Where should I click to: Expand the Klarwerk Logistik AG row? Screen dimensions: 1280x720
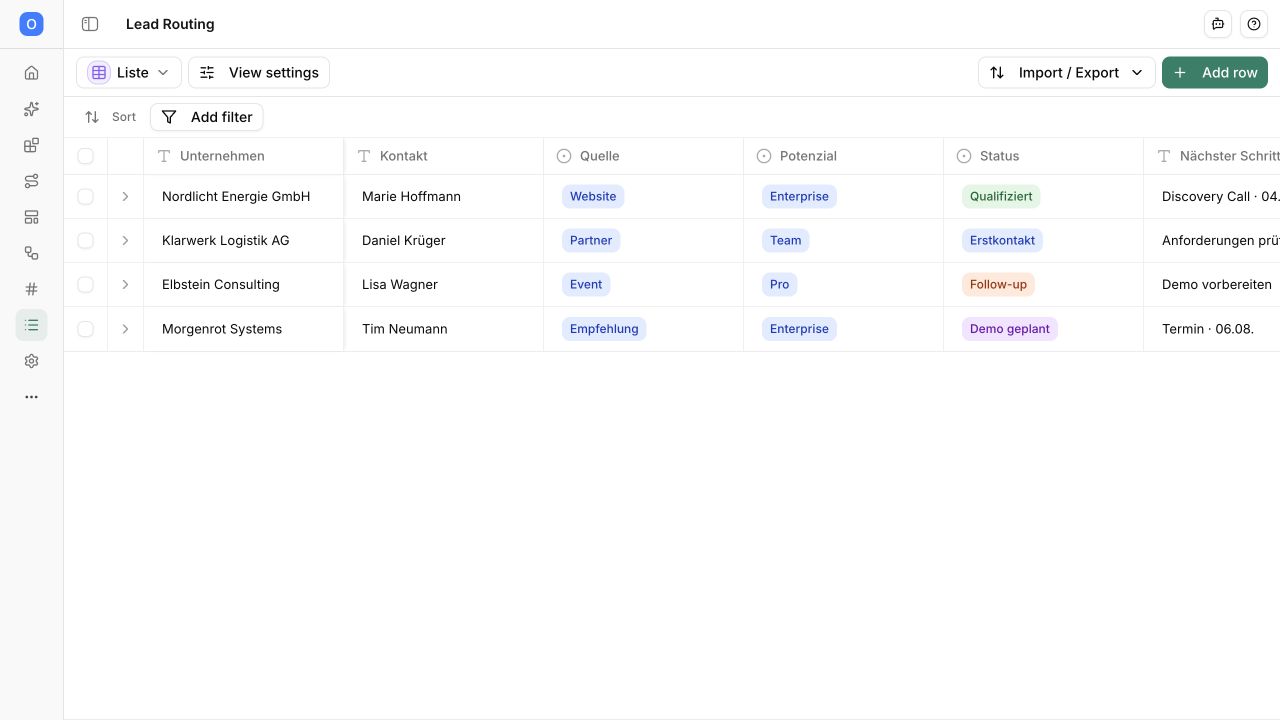tap(125, 241)
